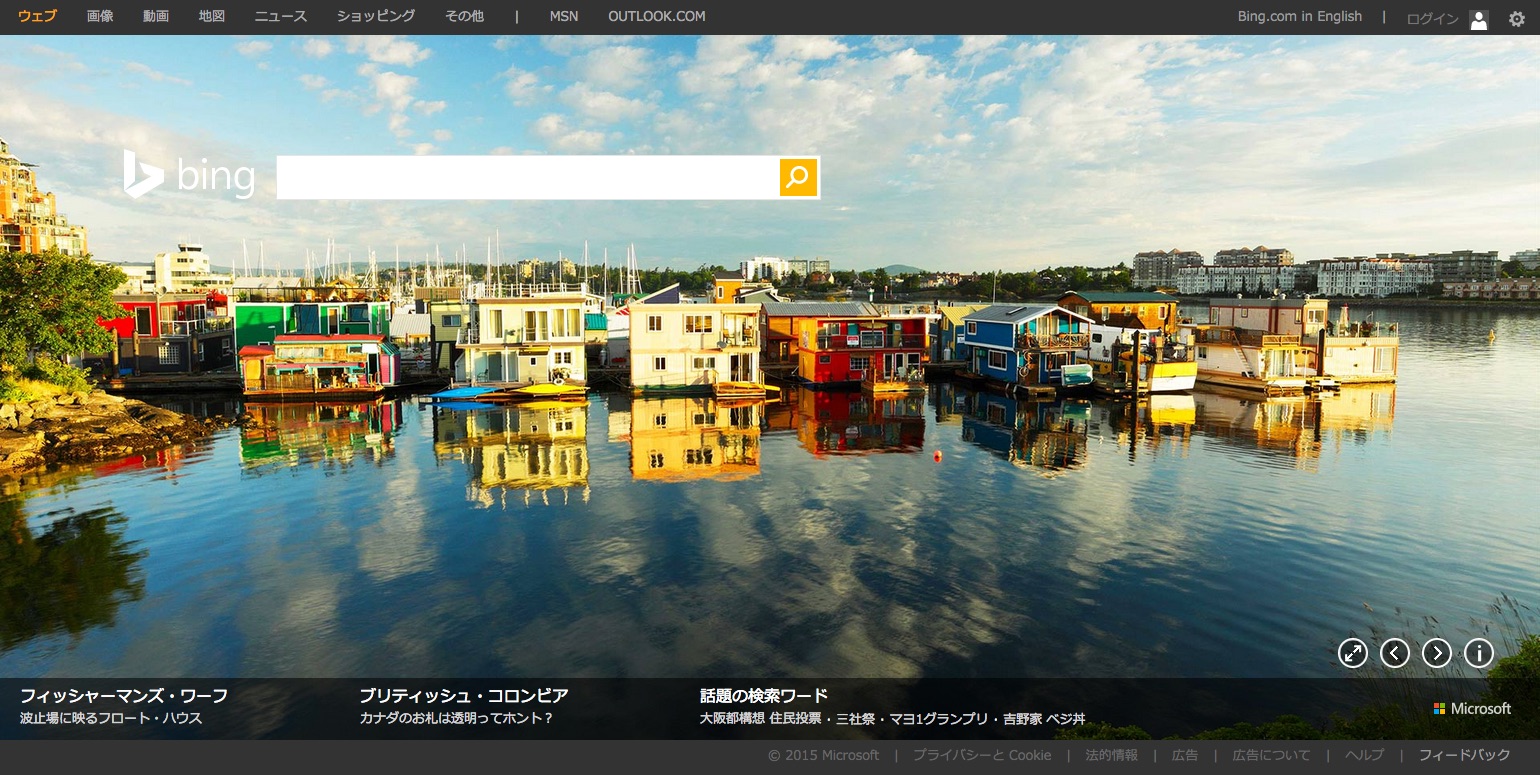Show previous background image
Screen dimensions: 1540x775
tap(1394, 653)
